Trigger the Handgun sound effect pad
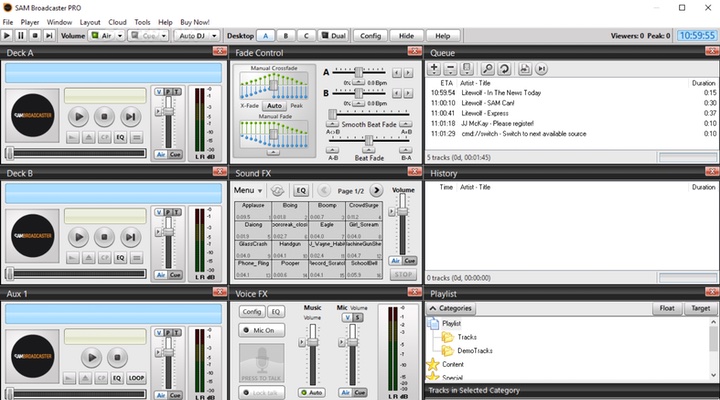This screenshot has height=400, width=720. click(290, 249)
